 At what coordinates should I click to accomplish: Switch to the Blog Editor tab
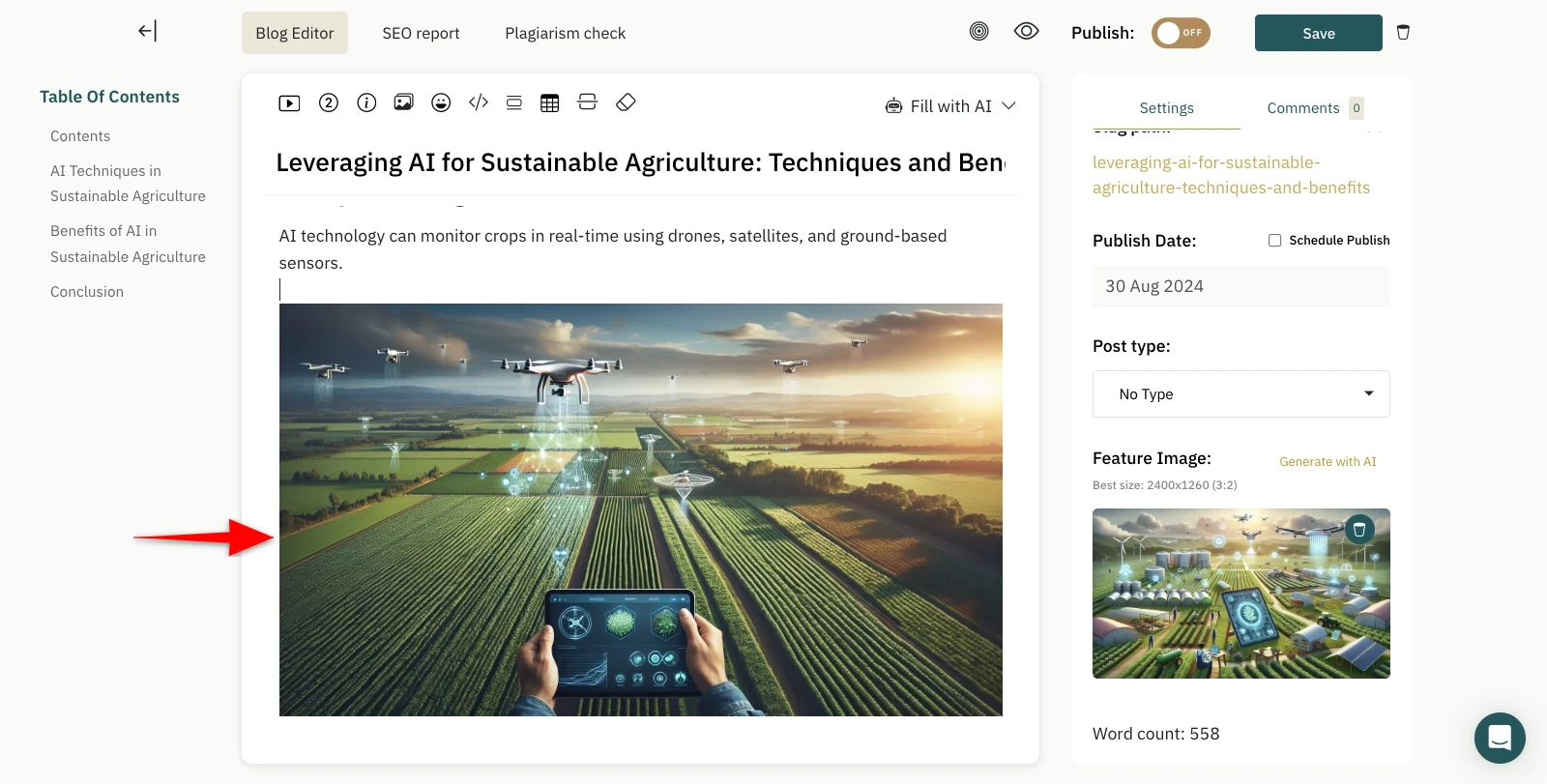295,33
